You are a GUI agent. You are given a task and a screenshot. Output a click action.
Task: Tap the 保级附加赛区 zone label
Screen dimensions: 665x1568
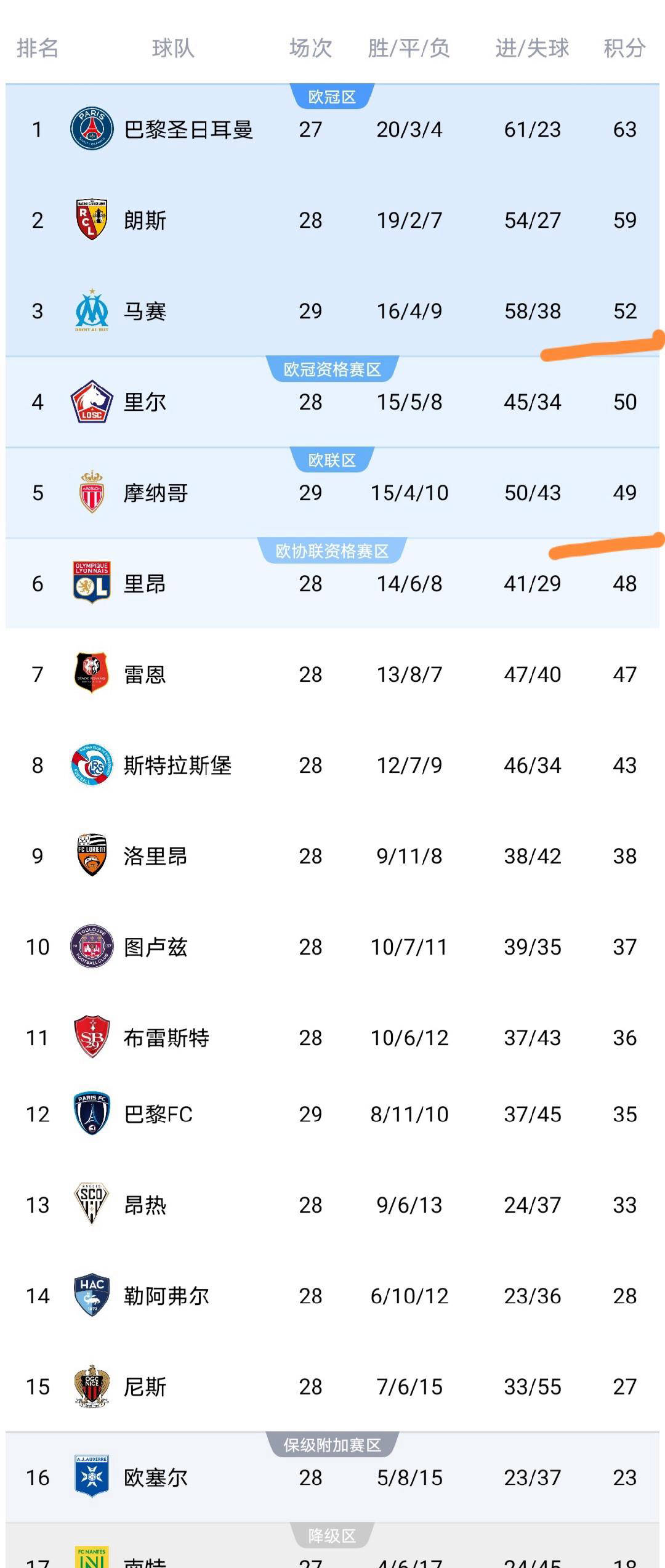[x=332, y=1445]
